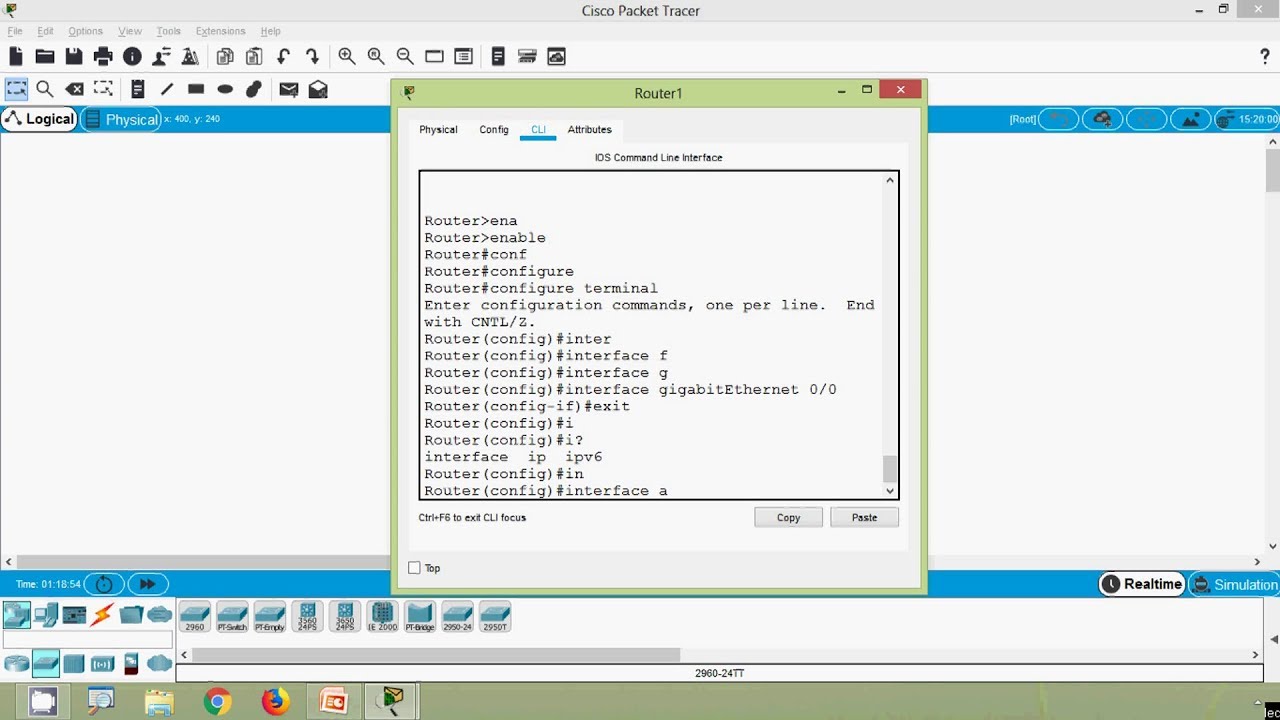This screenshot has width=1280, height=720.
Task: Click fast forward time button
Action: (x=147, y=584)
